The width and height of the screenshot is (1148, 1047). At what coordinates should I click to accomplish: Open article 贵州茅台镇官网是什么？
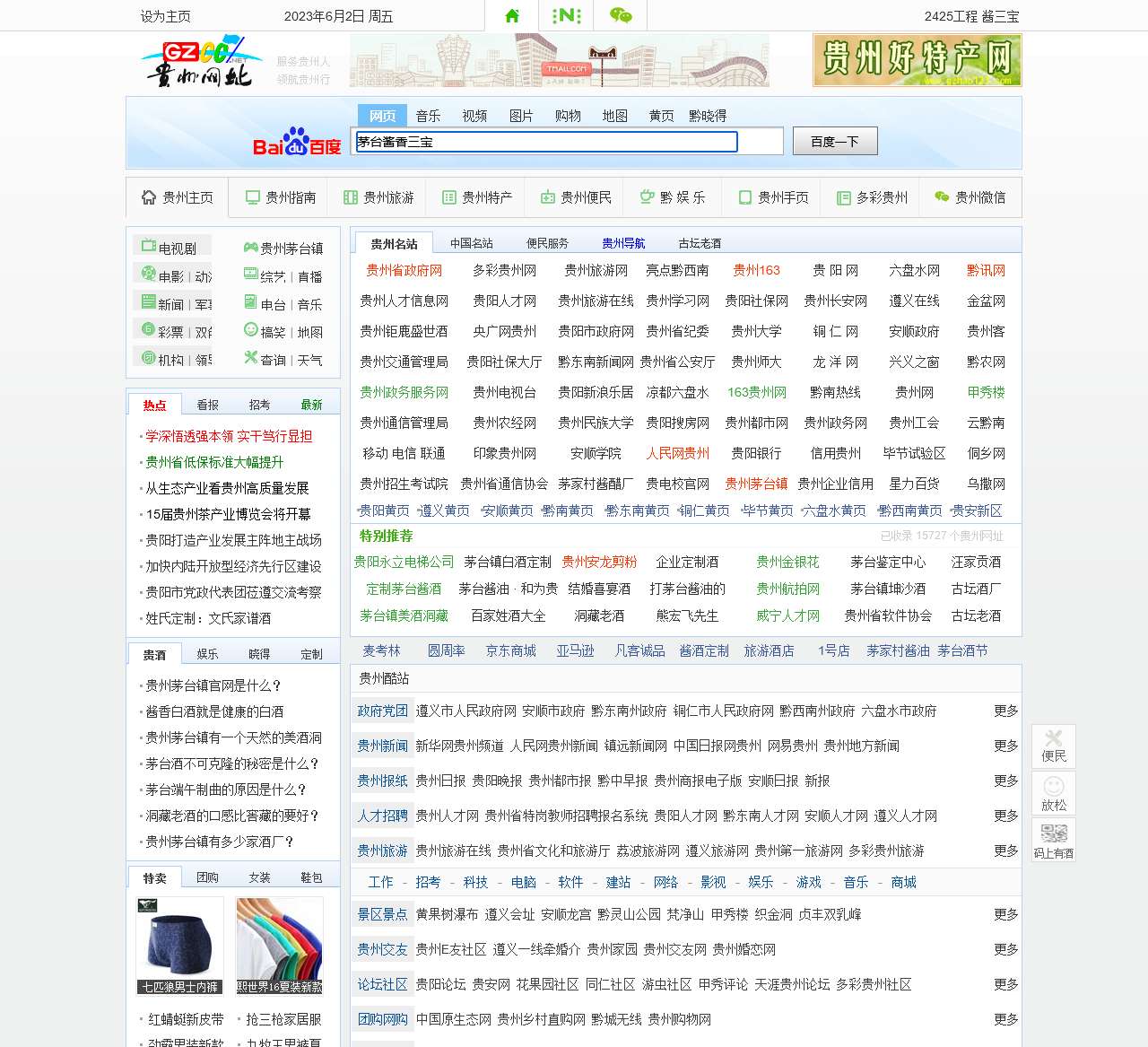(213, 685)
